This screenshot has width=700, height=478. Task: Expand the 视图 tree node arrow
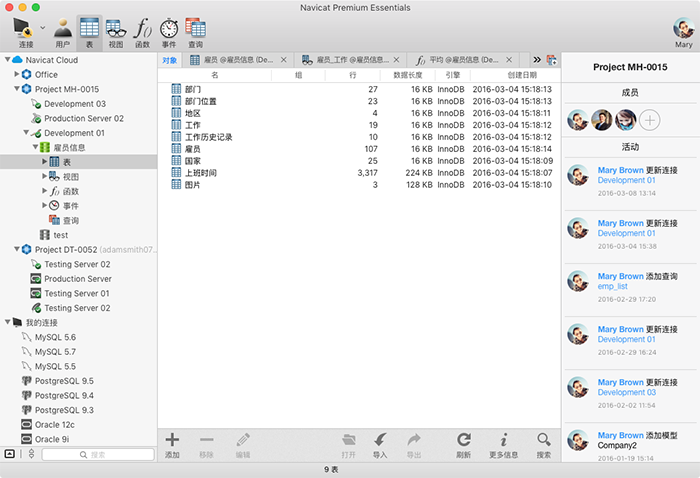coord(45,176)
